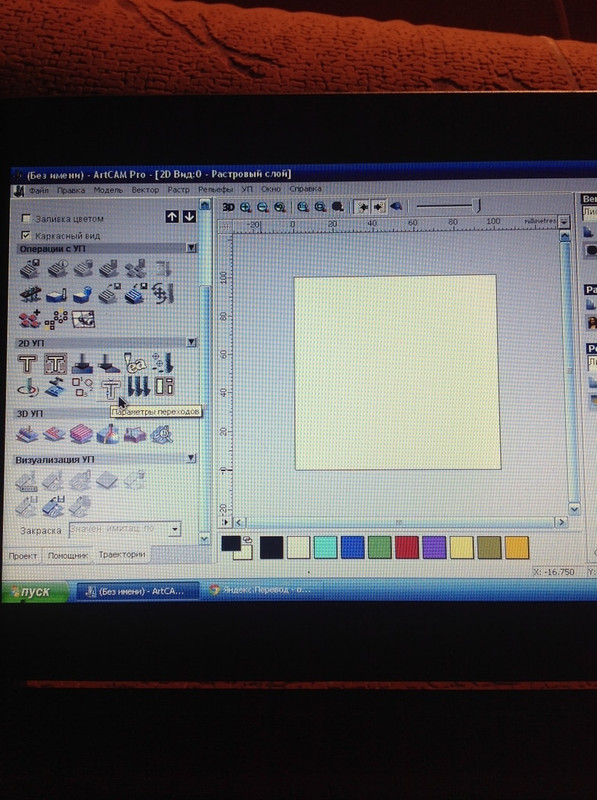Viewport: 597px width, 800px height.
Task: Open the пуск Start menu
Action: (x=35, y=592)
